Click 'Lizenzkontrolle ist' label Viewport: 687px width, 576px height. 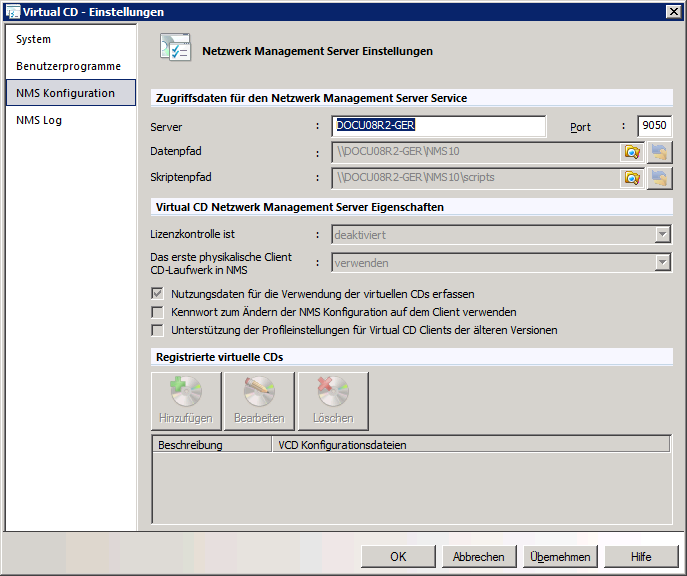pos(192,234)
